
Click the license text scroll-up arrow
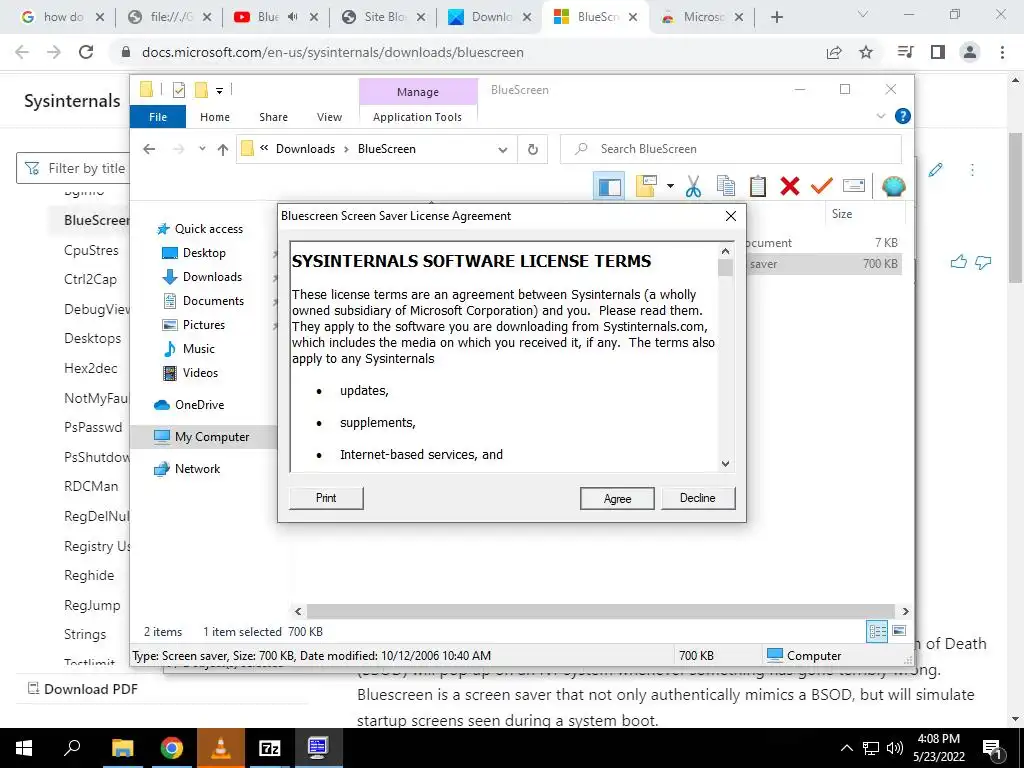725,251
